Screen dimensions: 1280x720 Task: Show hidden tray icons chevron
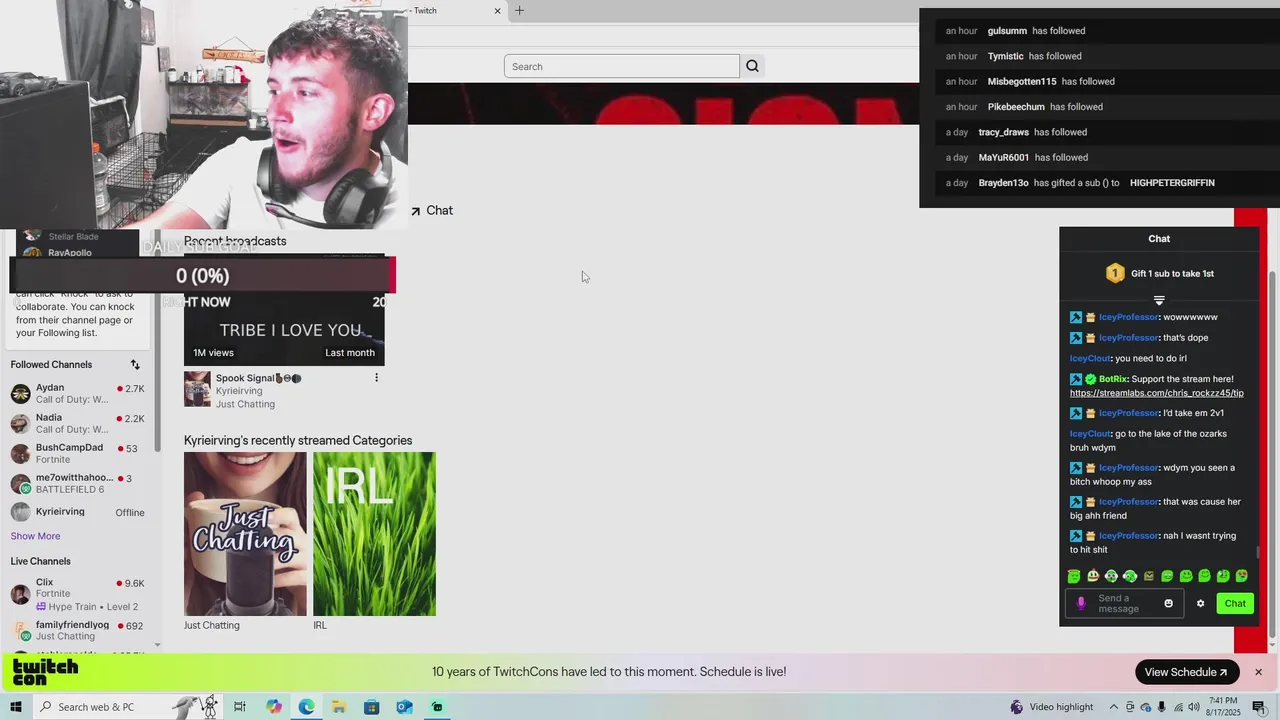(1114, 707)
